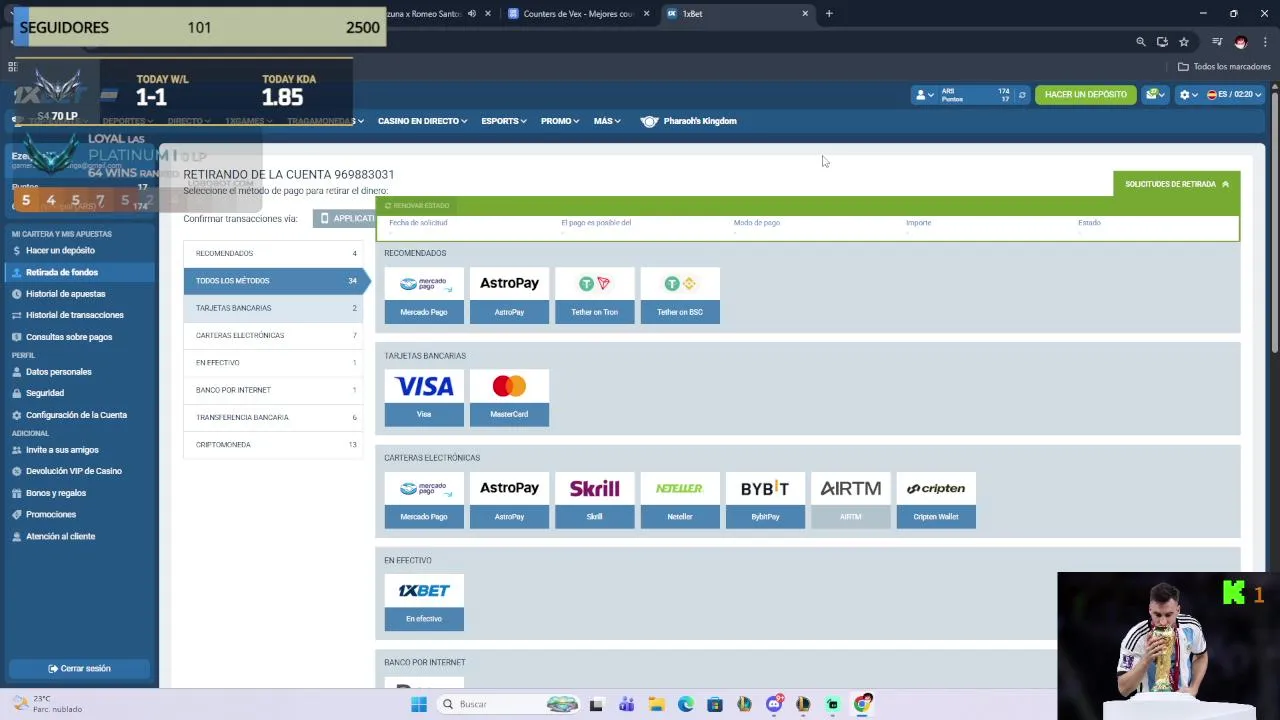Viewport: 1280px width, 720px height.
Task: Open Chrome three-dot menu
Action: (1265, 42)
